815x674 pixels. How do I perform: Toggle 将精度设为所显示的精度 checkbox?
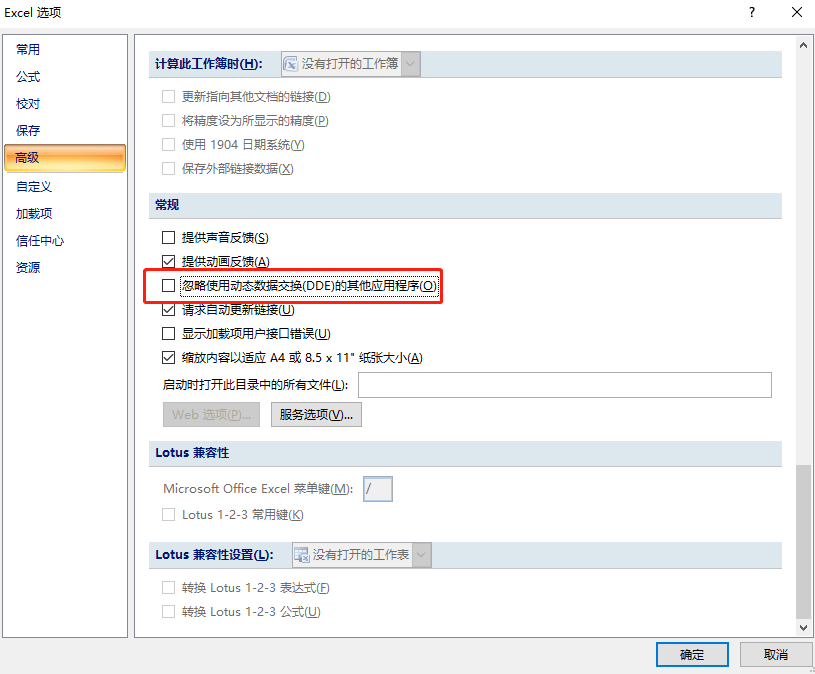[x=168, y=121]
